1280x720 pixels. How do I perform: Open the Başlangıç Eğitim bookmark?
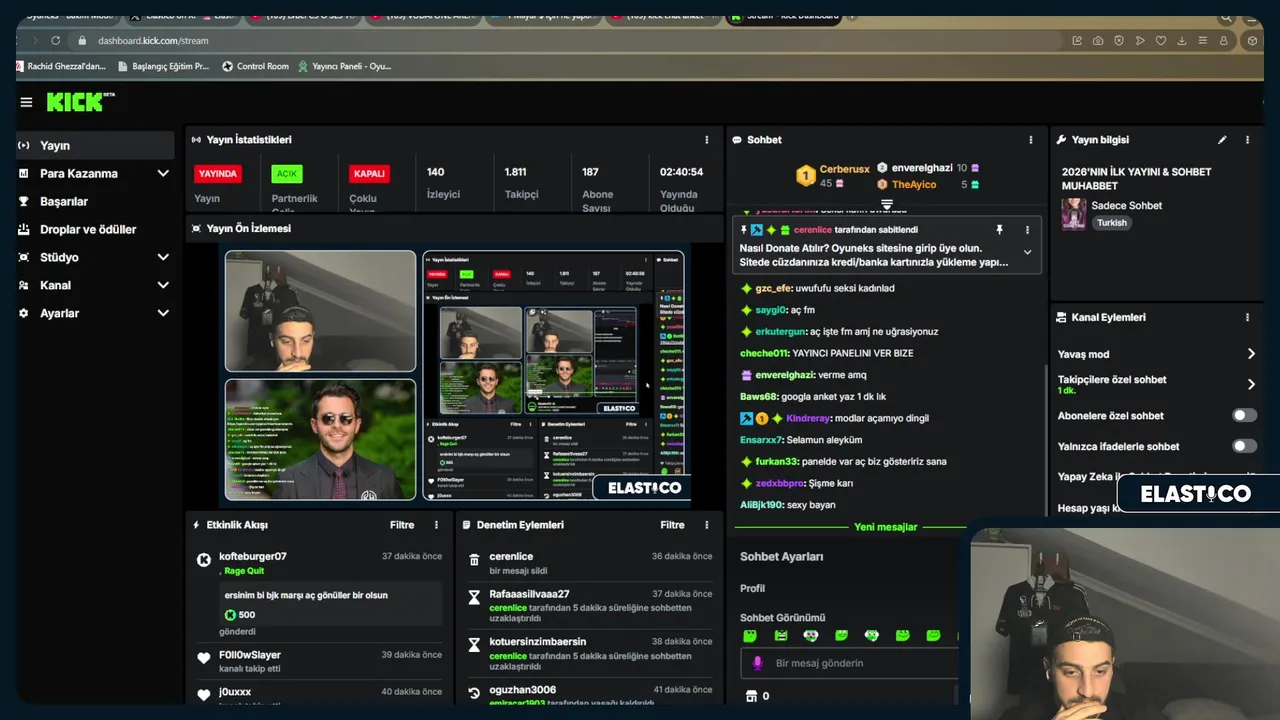(162, 66)
